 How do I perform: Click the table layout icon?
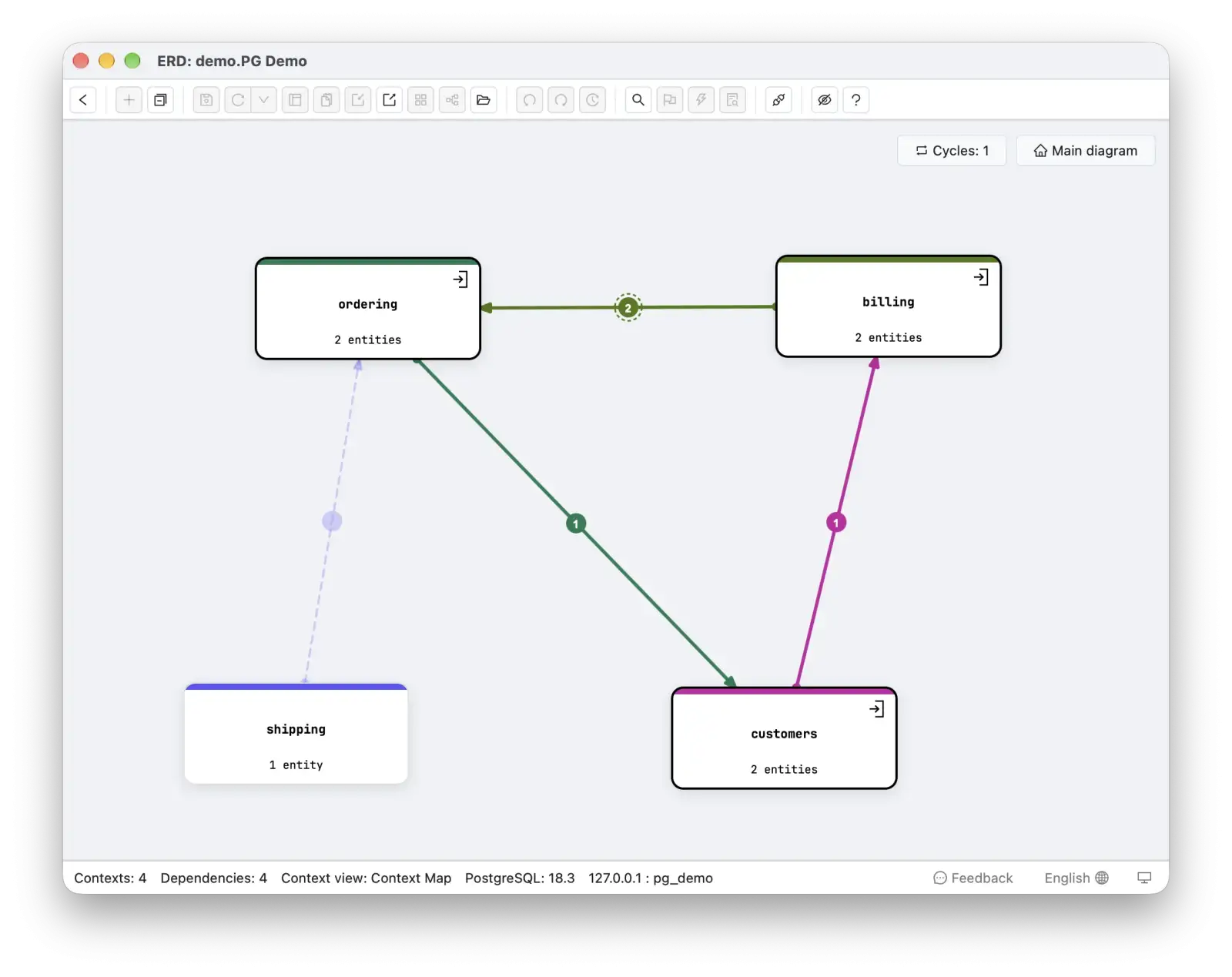click(x=295, y=100)
